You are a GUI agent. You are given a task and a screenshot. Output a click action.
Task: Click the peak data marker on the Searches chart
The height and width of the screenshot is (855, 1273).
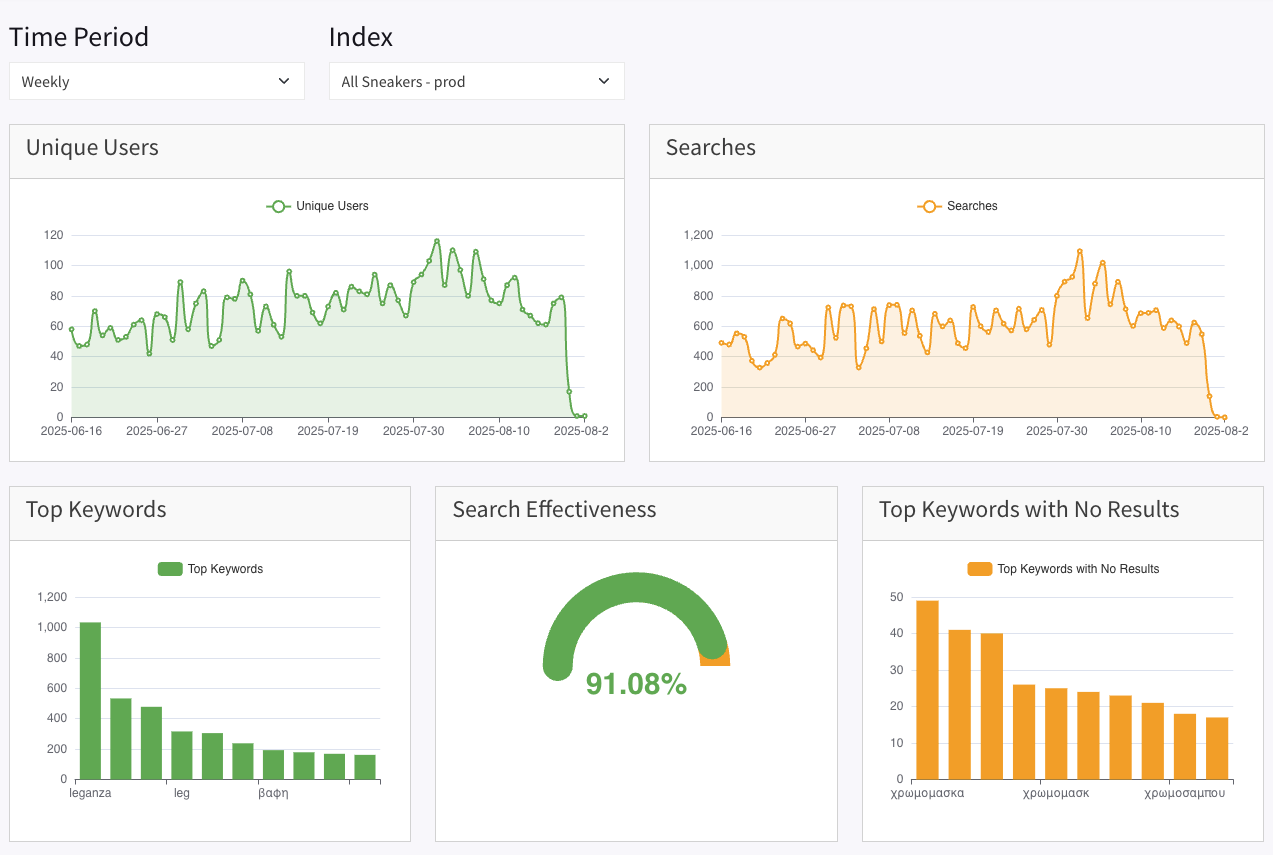1080,250
